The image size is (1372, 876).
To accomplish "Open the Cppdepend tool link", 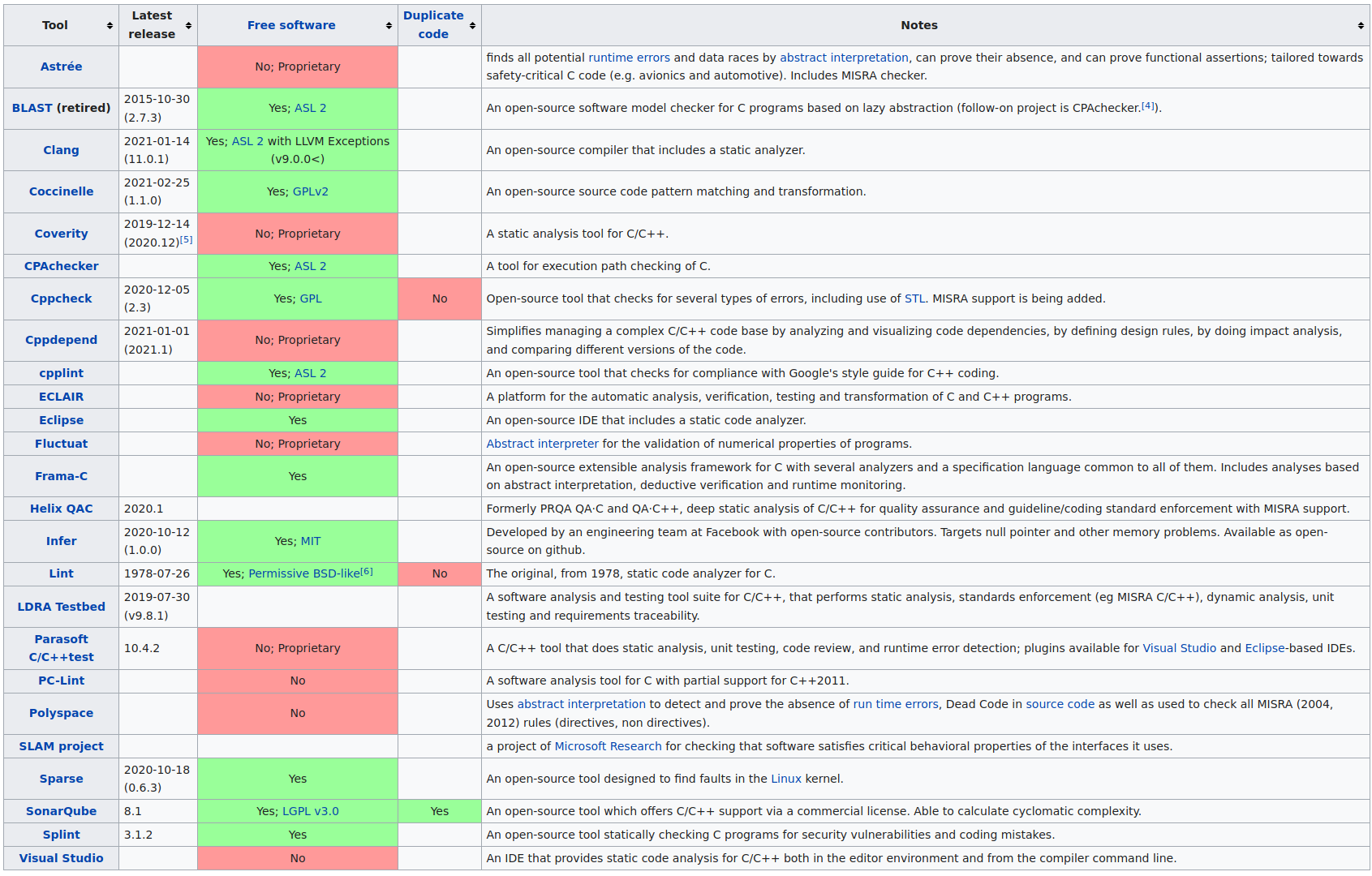I will (61, 340).
